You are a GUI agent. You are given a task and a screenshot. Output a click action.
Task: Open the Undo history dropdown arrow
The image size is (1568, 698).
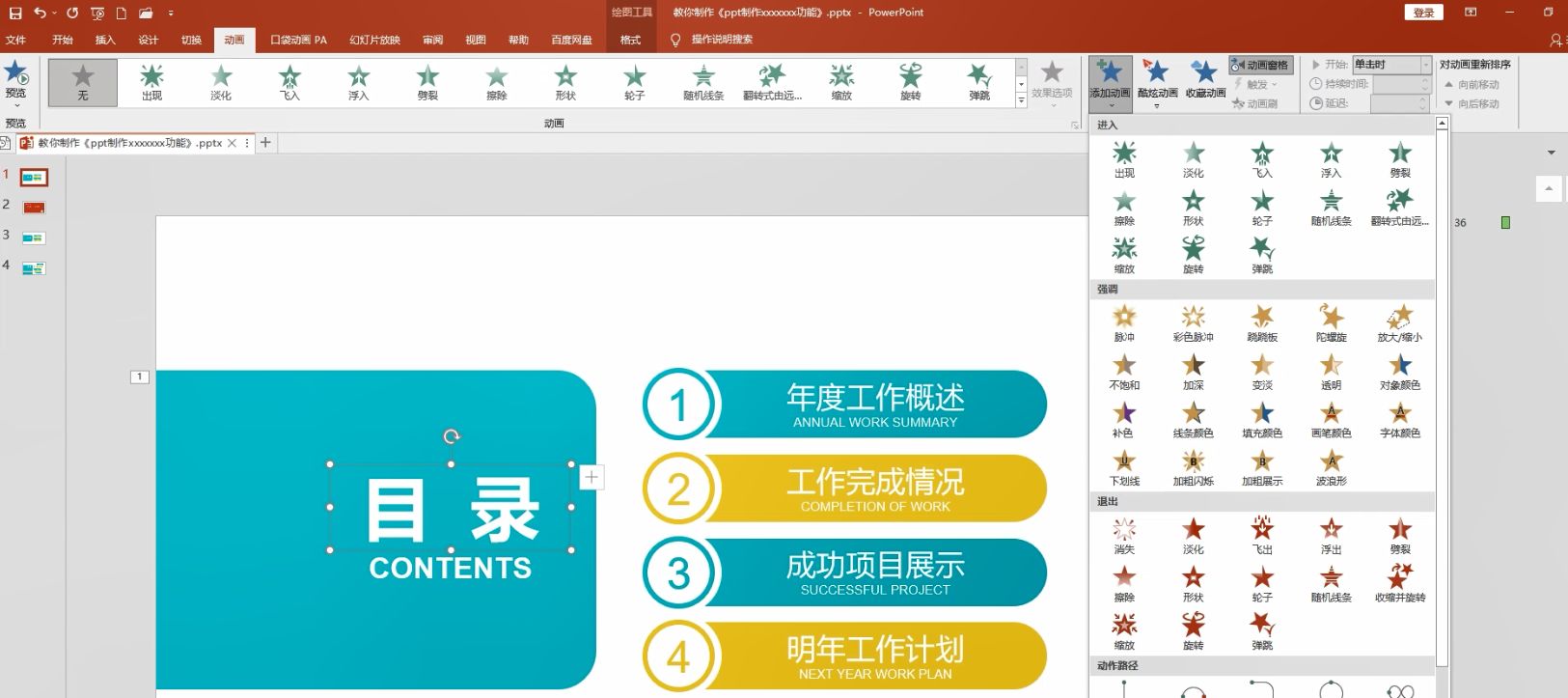pos(54,14)
